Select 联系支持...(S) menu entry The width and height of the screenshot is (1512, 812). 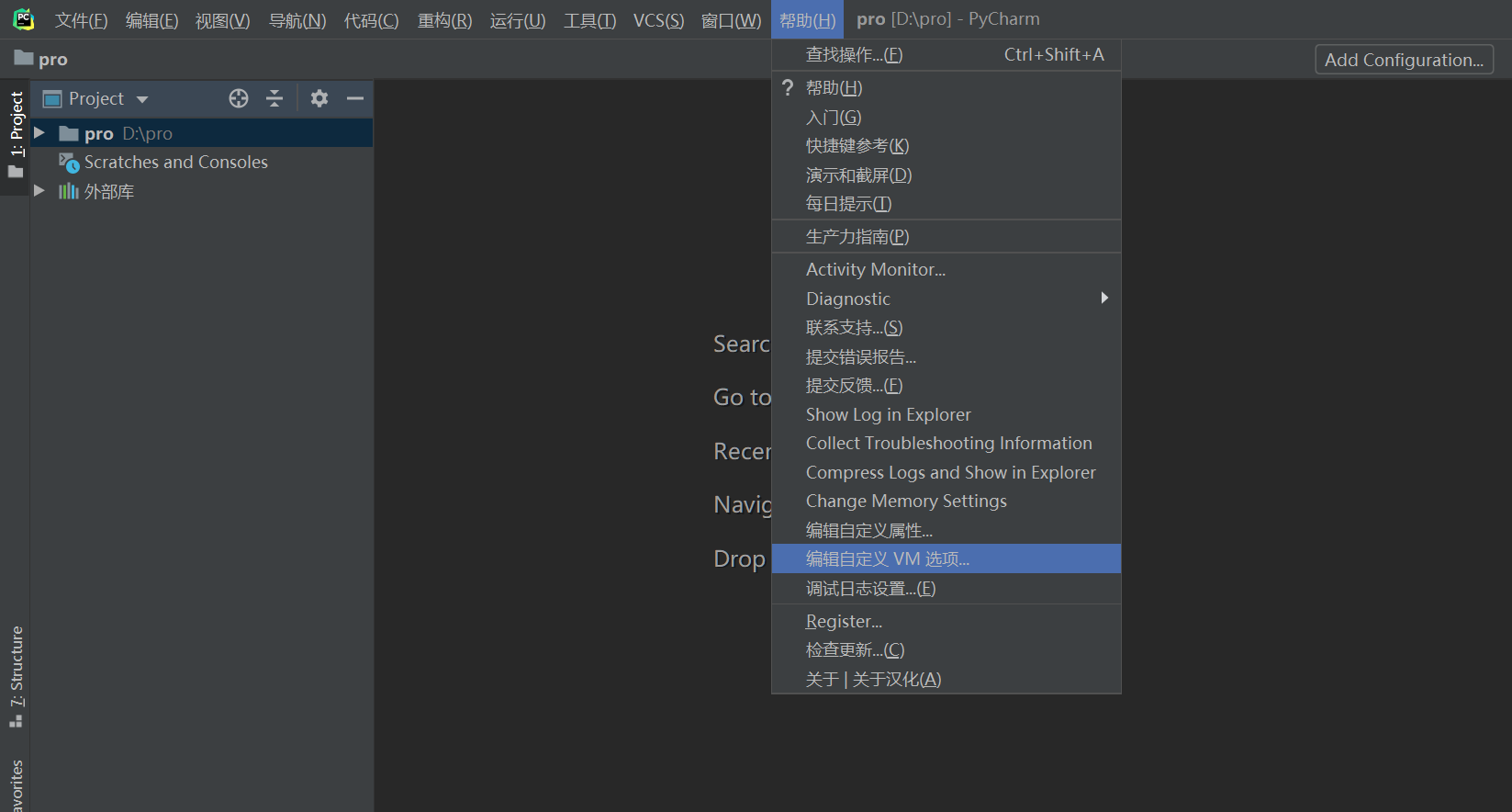[x=946, y=327]
